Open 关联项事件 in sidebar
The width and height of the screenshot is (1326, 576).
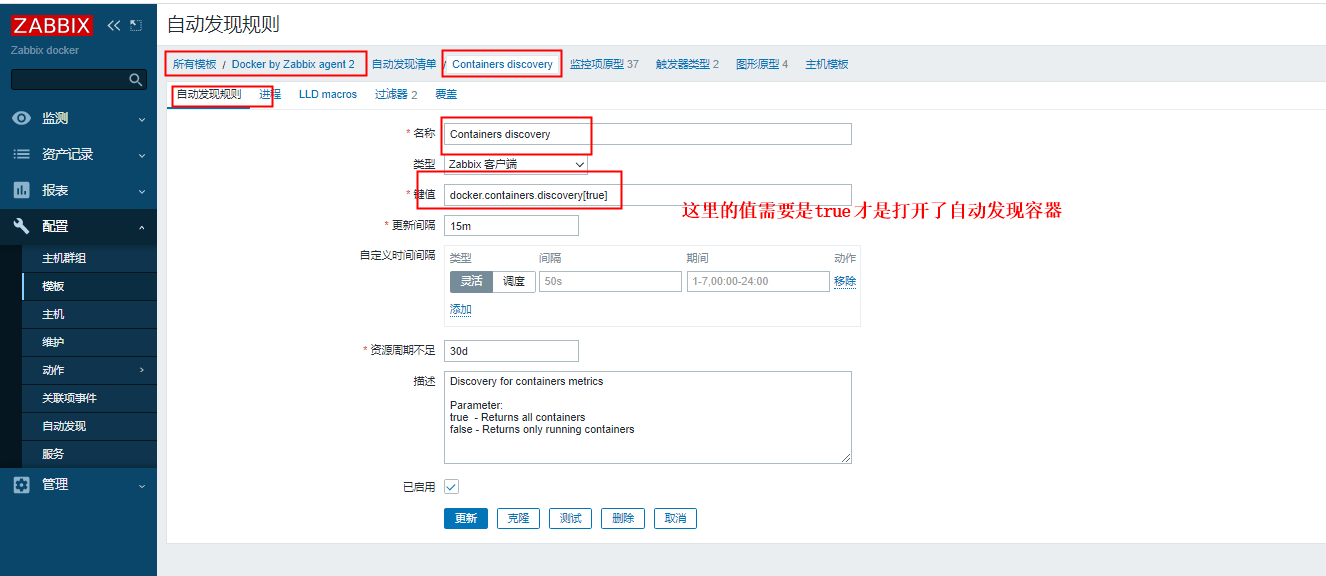click(69, 398)
